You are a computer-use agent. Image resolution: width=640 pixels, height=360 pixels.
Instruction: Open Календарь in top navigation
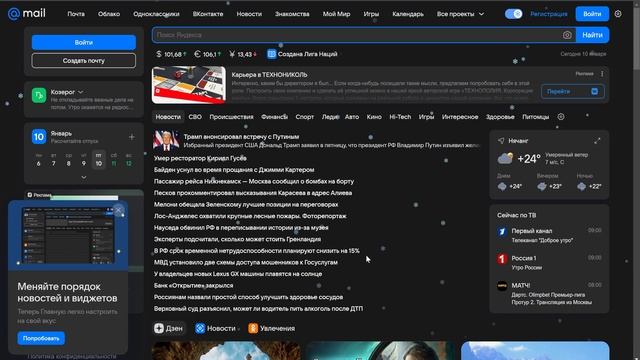(408, 14)
